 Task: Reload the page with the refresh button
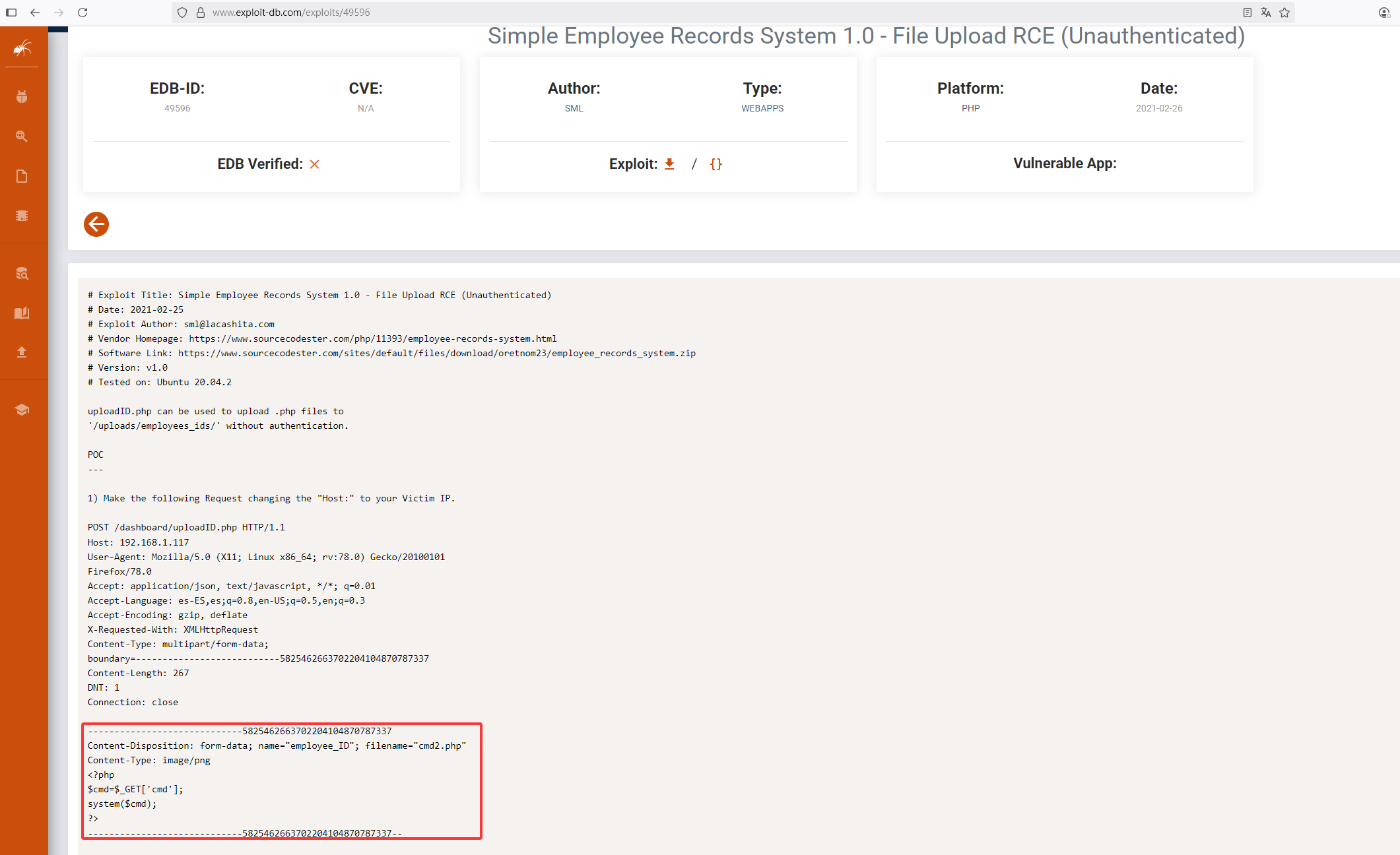point(83,13)
